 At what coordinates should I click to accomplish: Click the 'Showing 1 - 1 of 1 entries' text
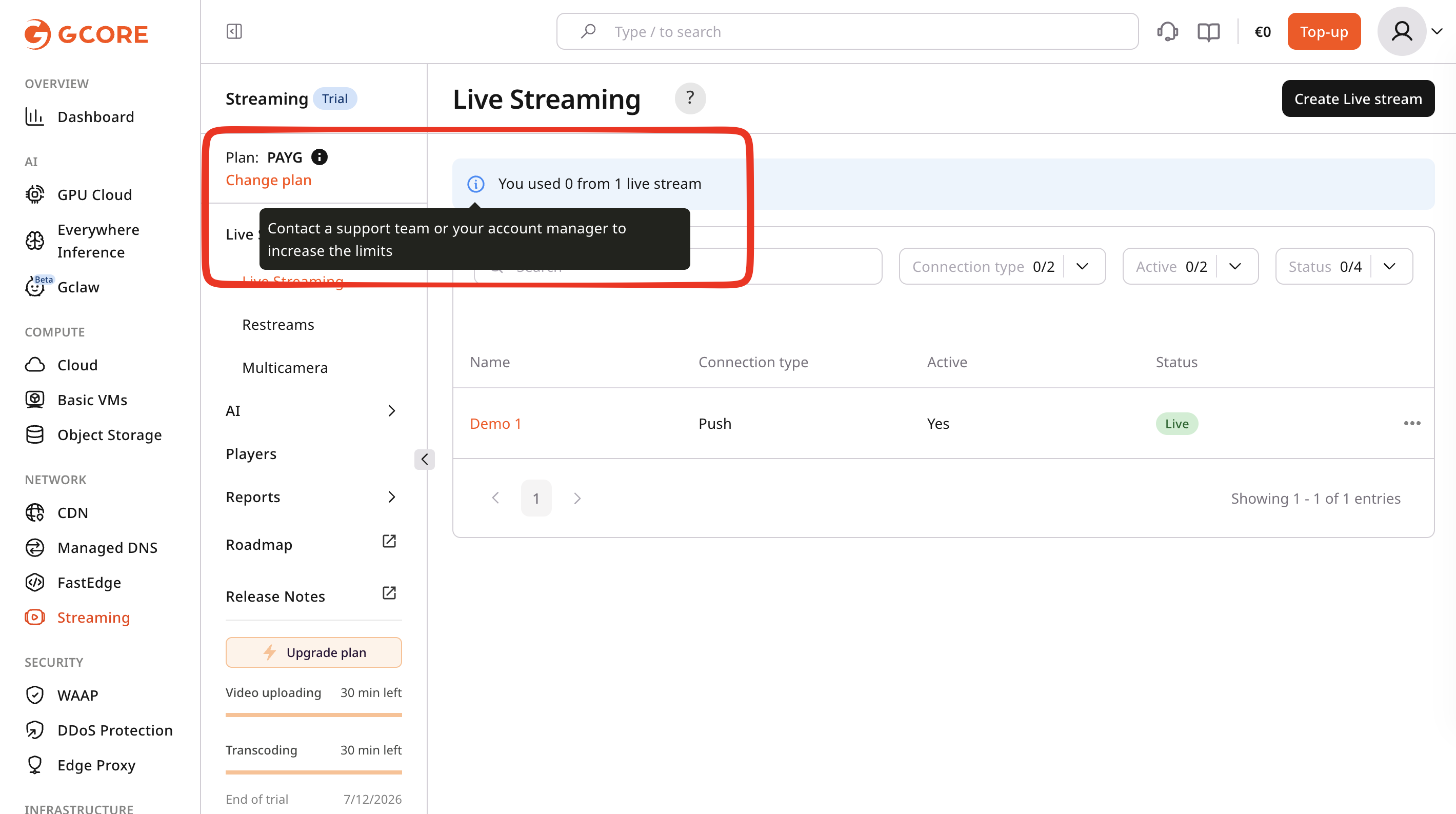1316,499
